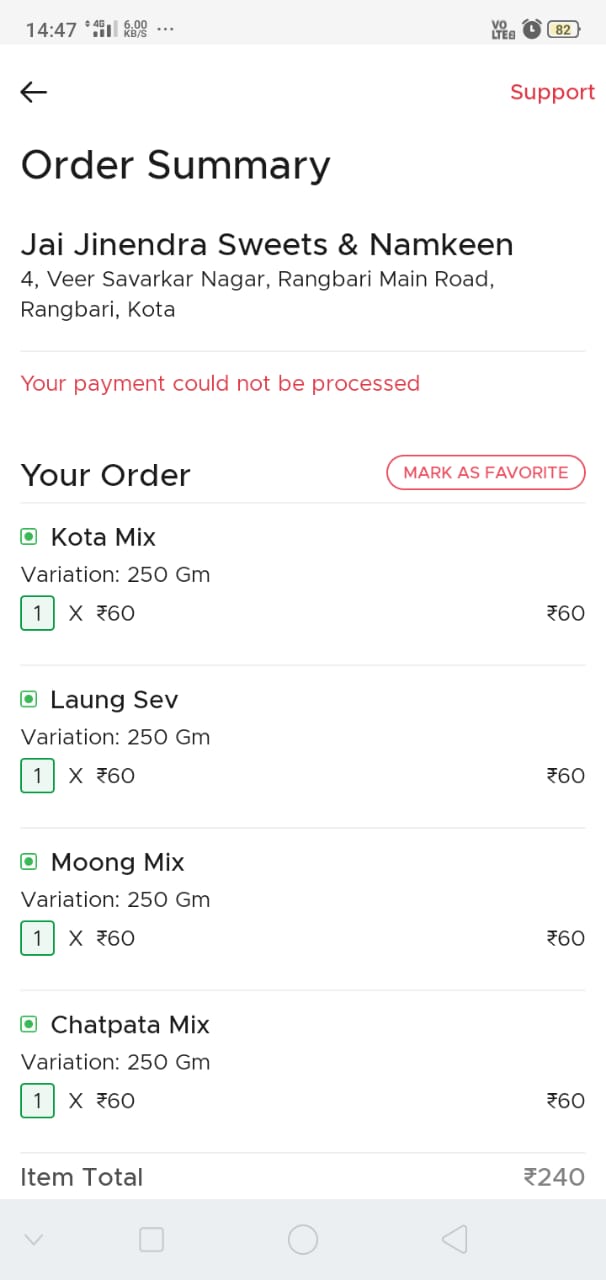The image size is (606, 1280).
Task: Tap the quantity box for Kota Mix
Action: point(37,613)
